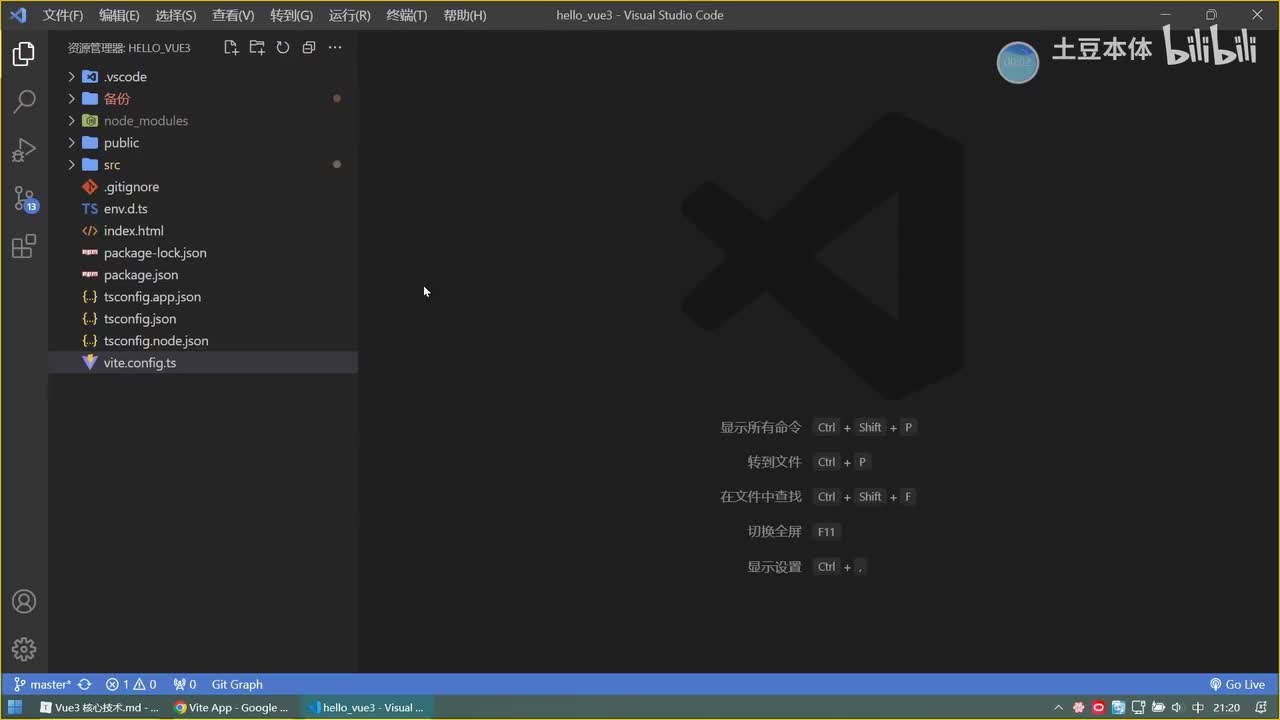Open the 查看(V) menu

tap(233, 15)
